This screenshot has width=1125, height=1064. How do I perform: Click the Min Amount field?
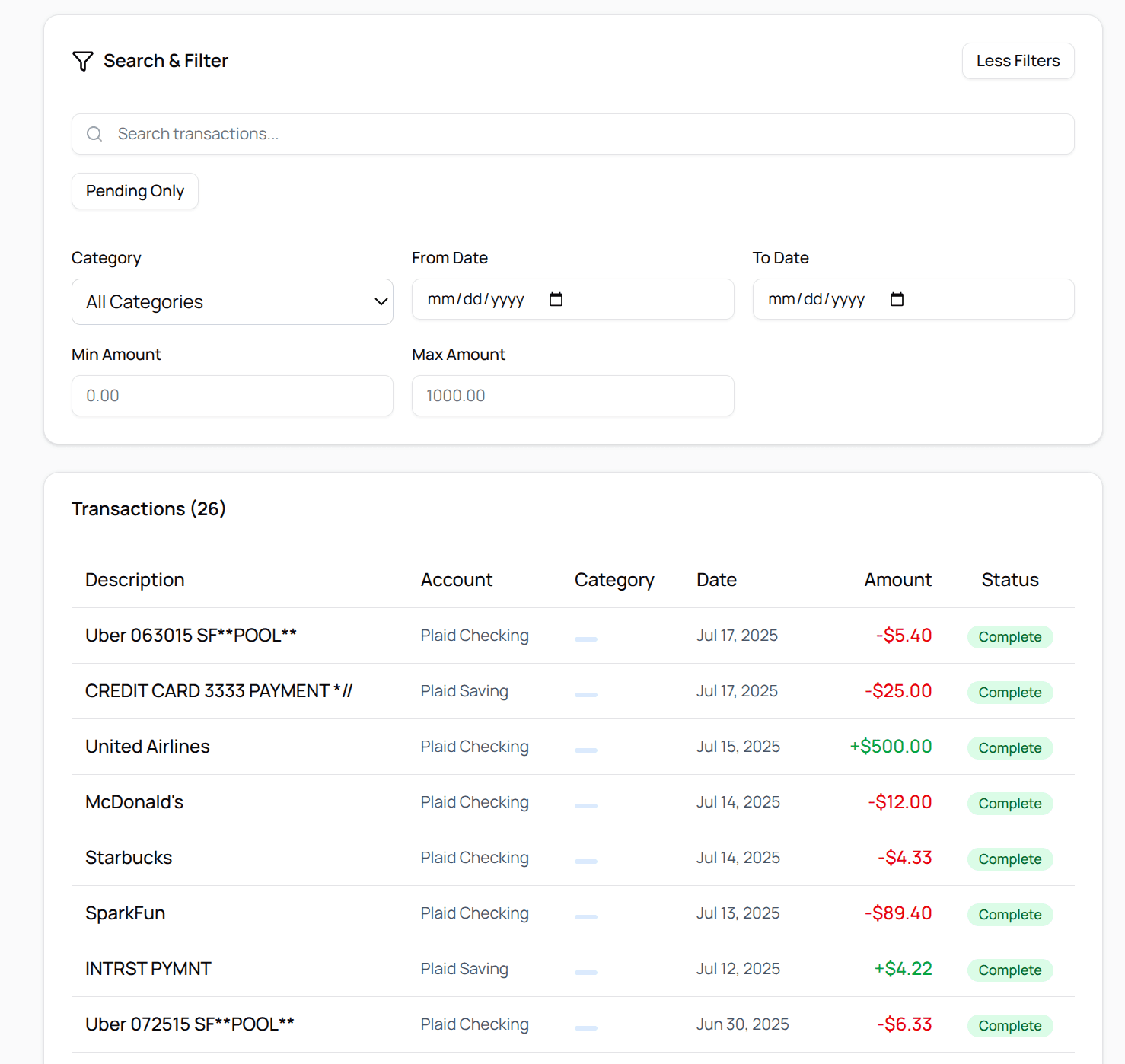coord(232,396)
